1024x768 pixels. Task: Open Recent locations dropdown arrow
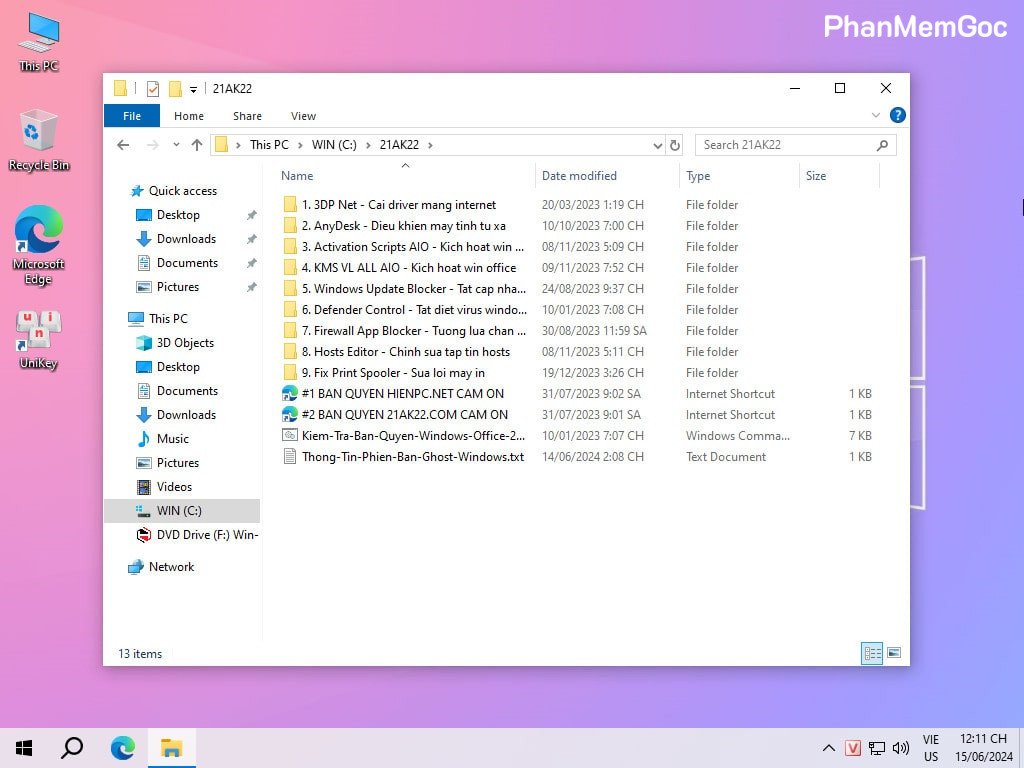[x=176, y=145]
